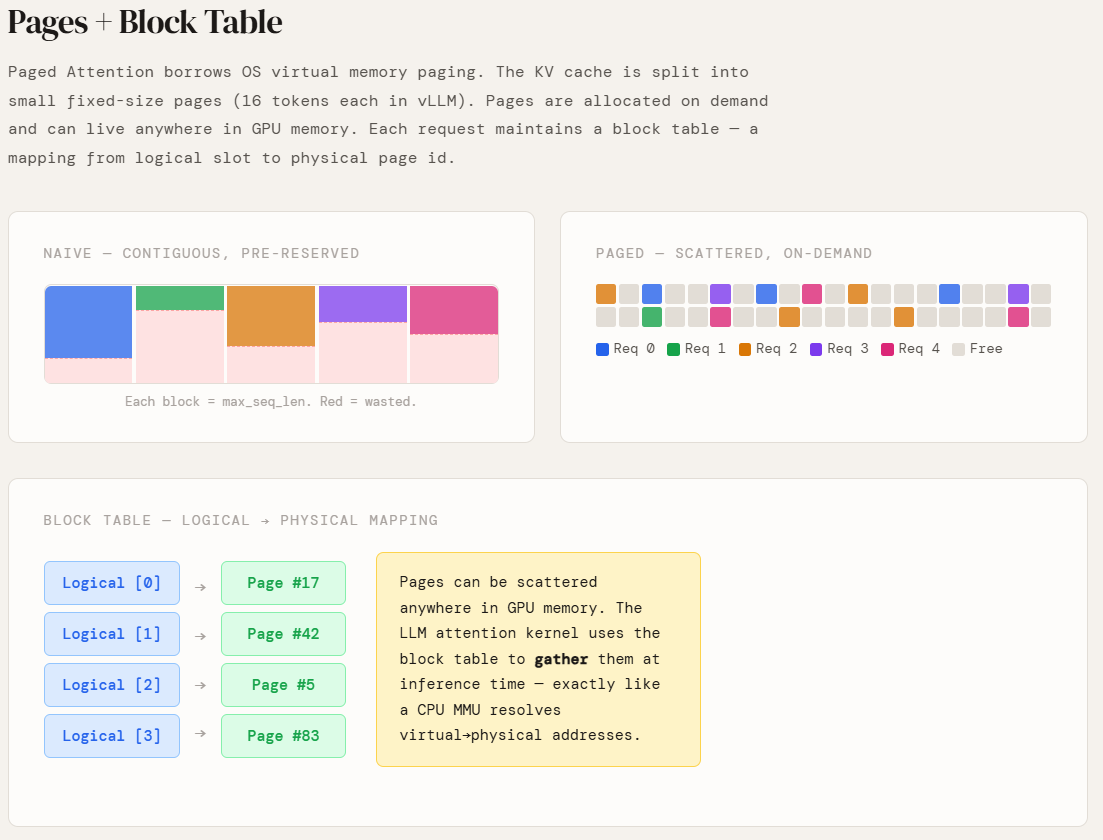Click the Req 1 green legend swatch
Image resolution: width=1103 pixels, height=840 pixels.
673,349
